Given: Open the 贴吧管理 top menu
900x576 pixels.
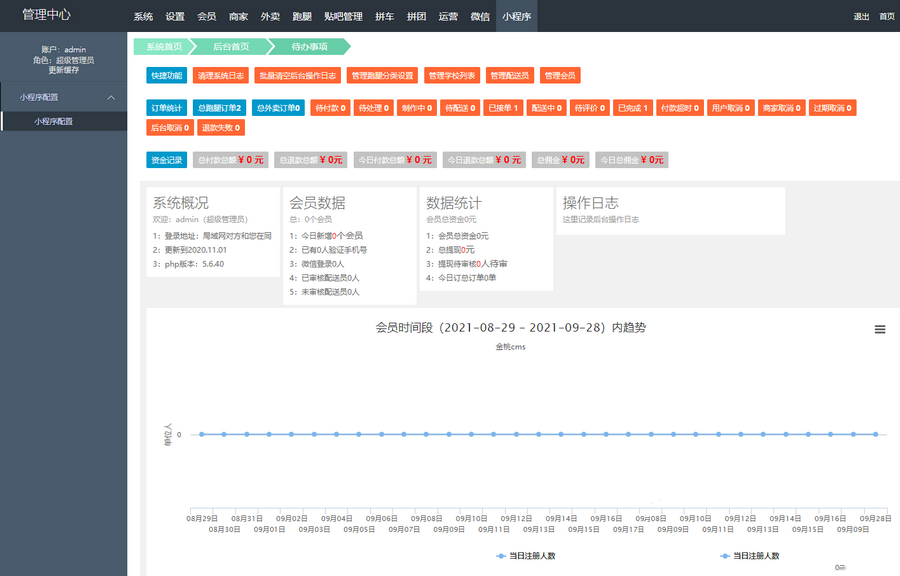Looking at the screenshot, I should [343, 17].
